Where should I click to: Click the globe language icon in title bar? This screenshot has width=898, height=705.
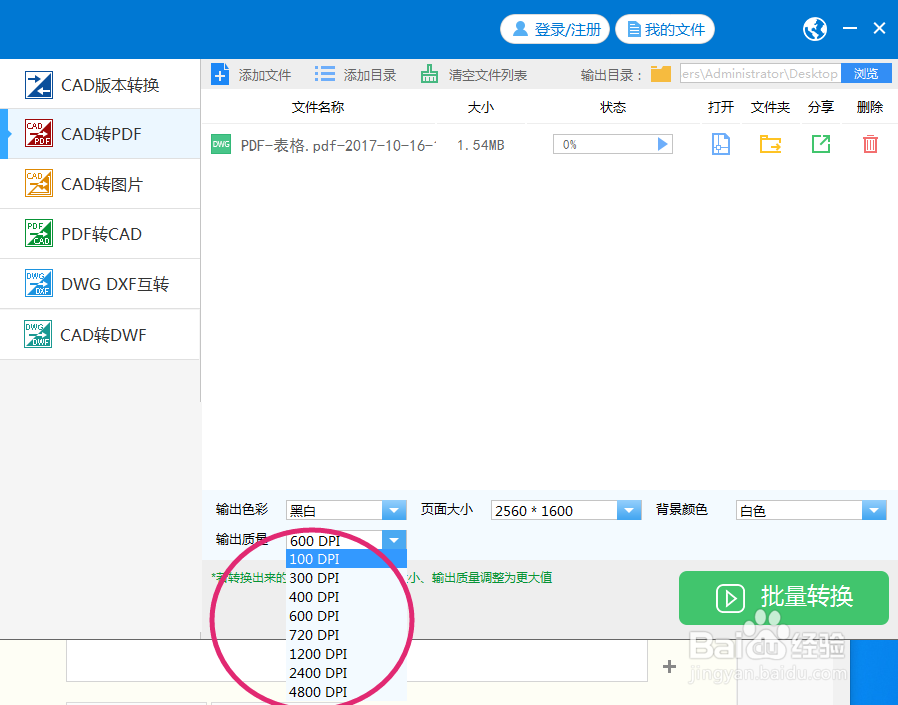pos(814,29)
